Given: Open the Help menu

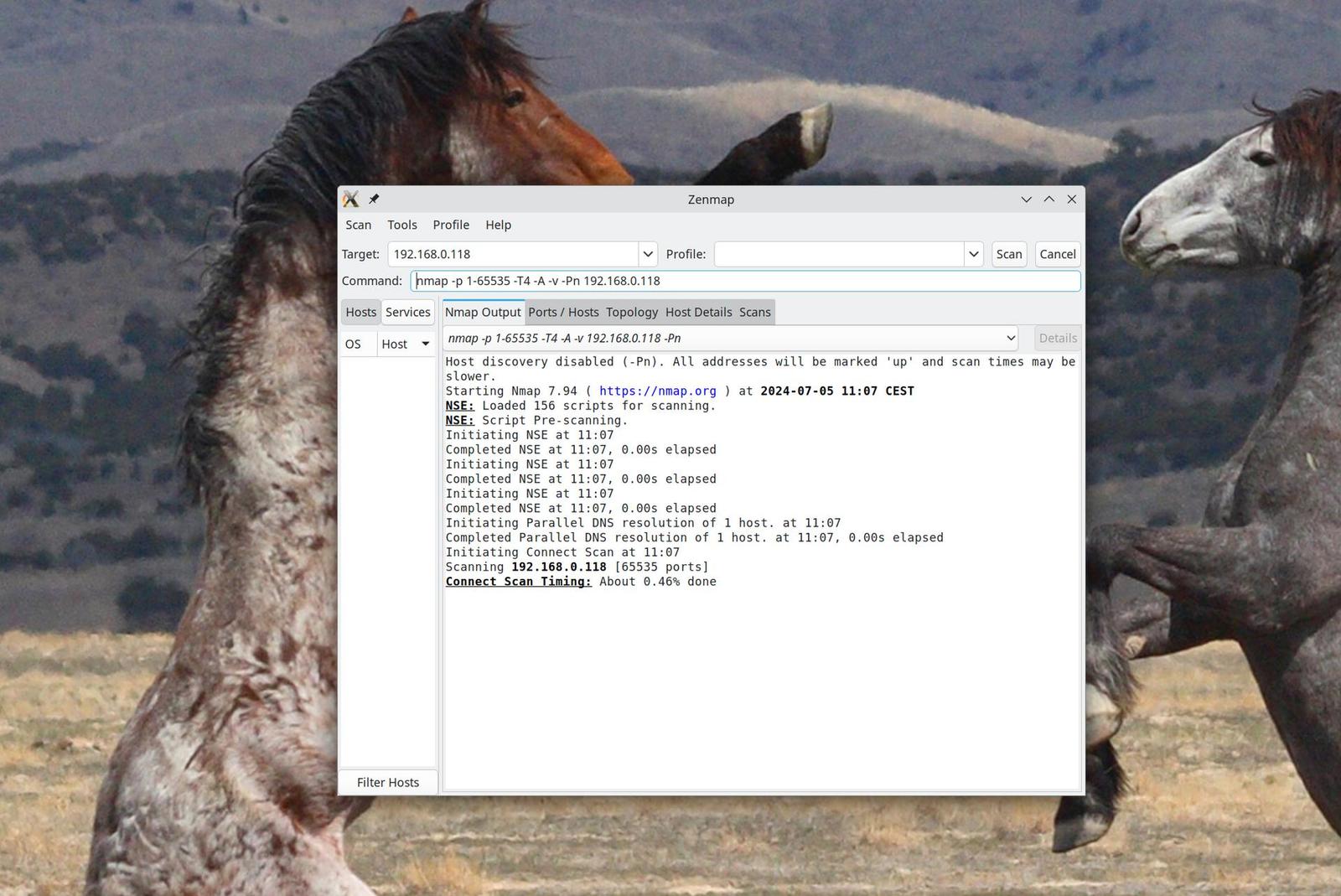Looking at the screenshot, I should coord(498,225).
